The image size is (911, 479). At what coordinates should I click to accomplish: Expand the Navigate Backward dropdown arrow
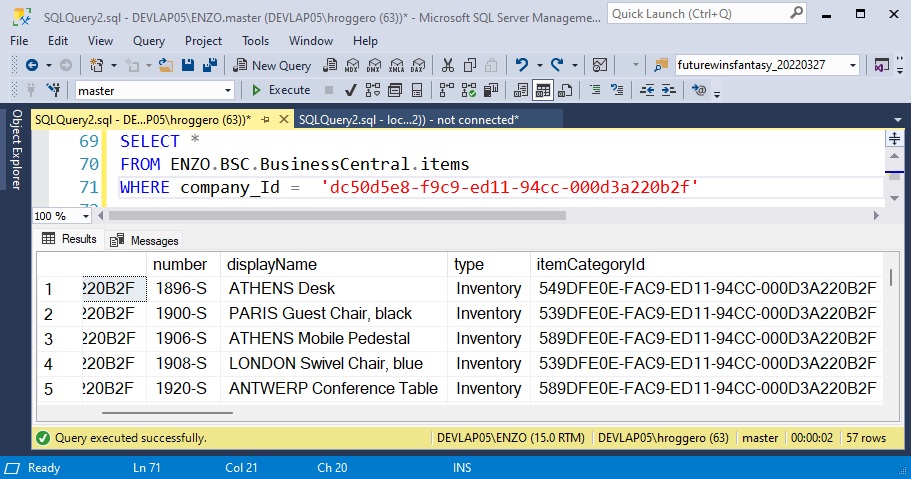coord(48,65)
